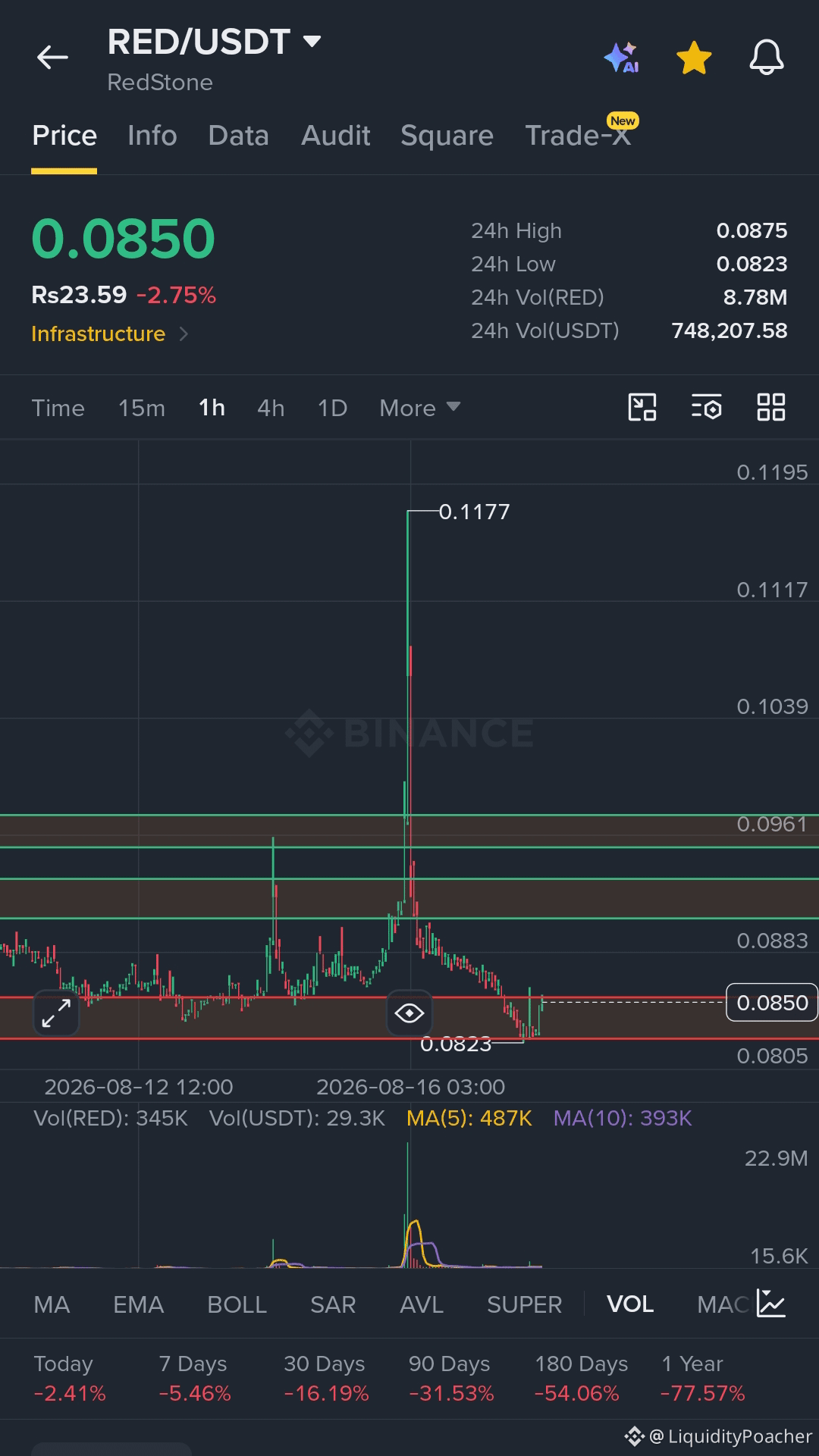
Task: Click the -2.75% price change
Action: tap(176, 295)
